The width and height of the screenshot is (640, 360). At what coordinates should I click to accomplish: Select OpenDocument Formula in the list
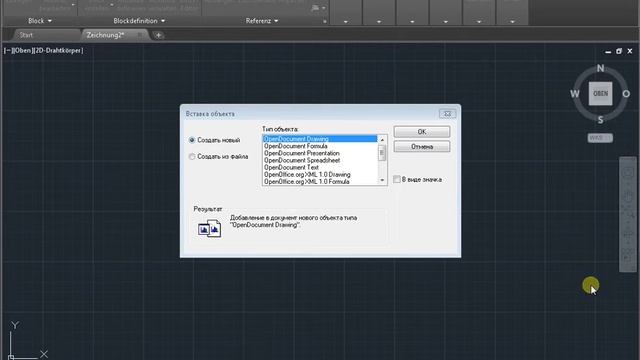(320, 146)
